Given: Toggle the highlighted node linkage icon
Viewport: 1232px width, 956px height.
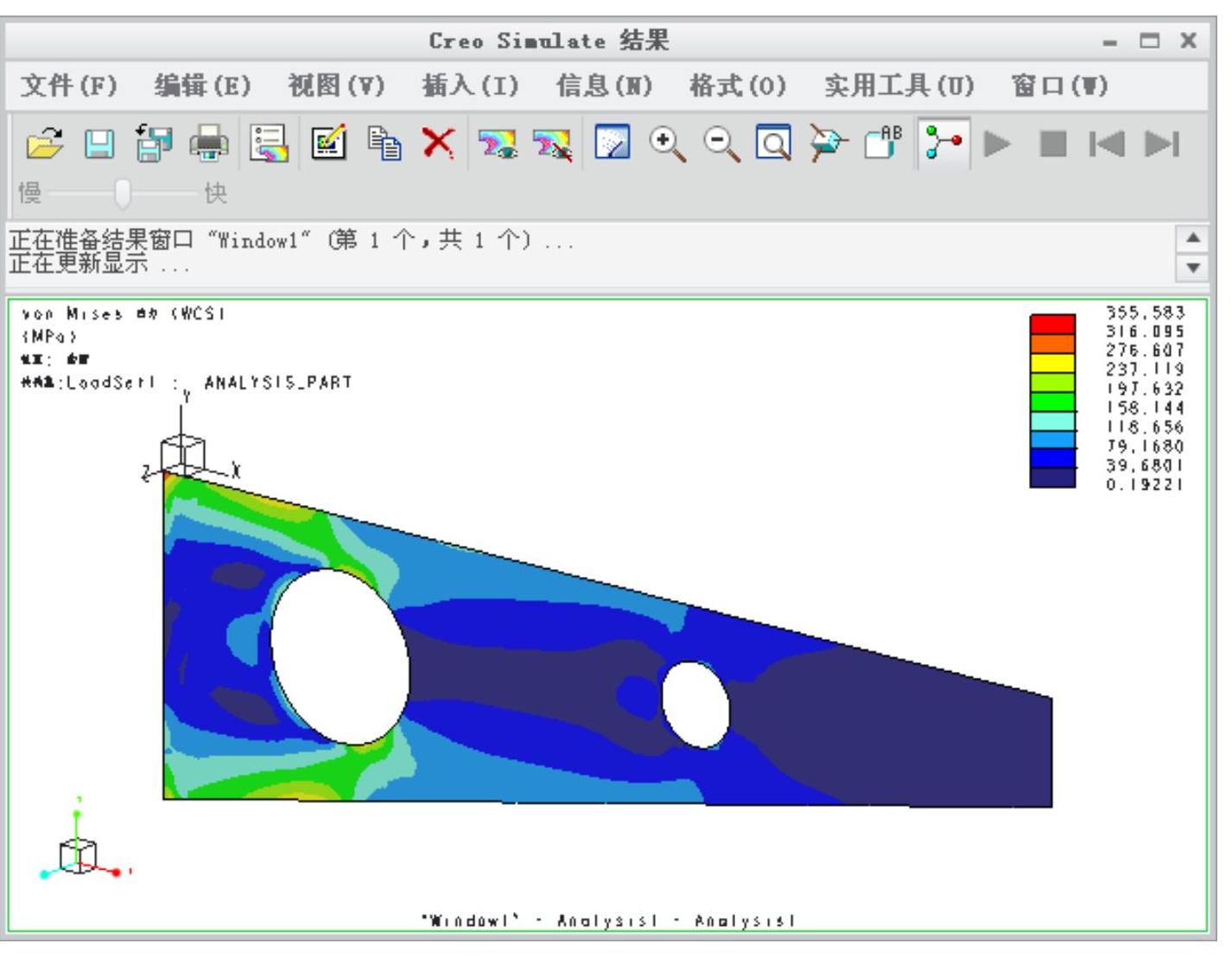Looking at the screenshot, I should [x=943, y=143].
